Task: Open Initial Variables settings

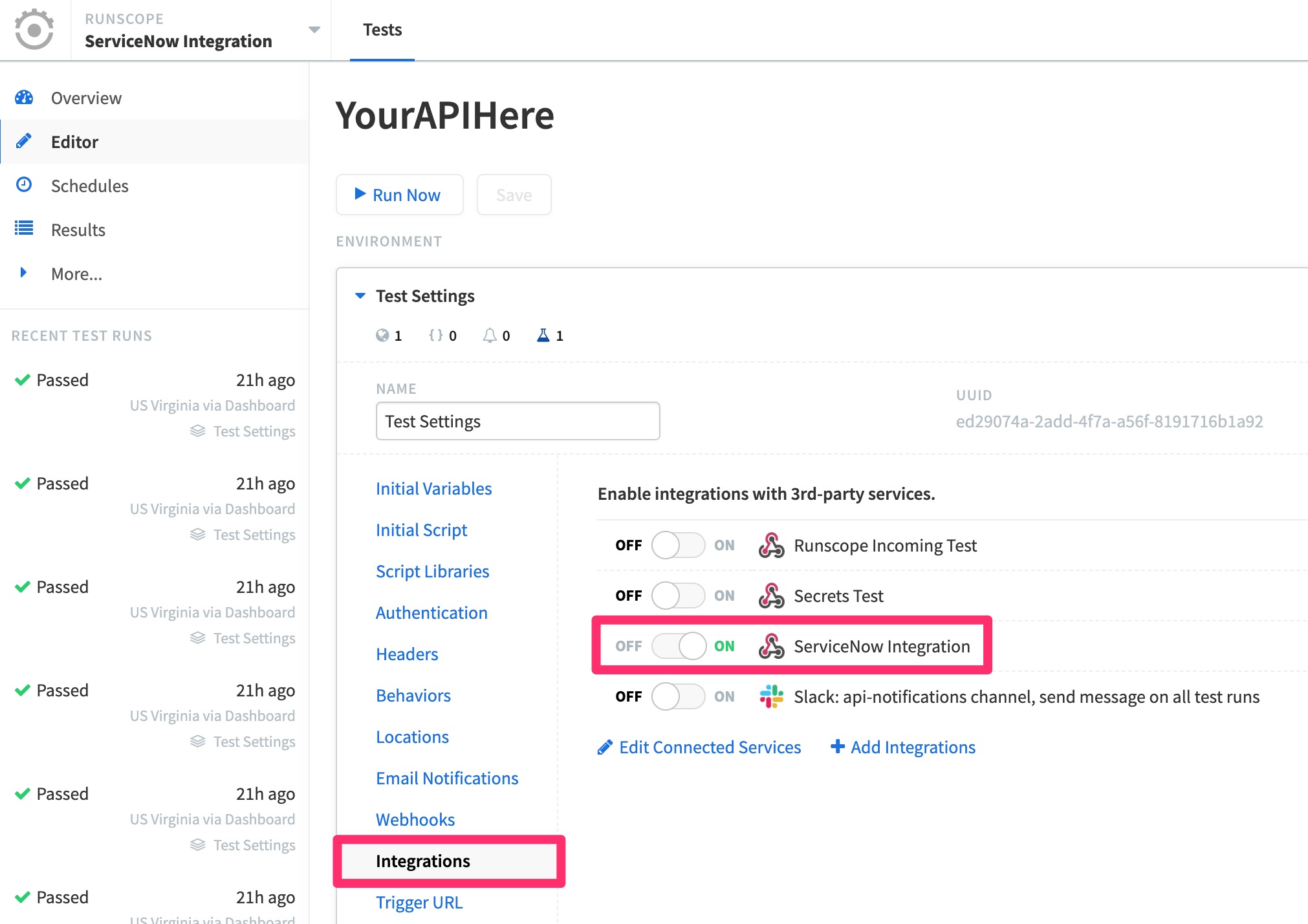Action: coord(434,488)
